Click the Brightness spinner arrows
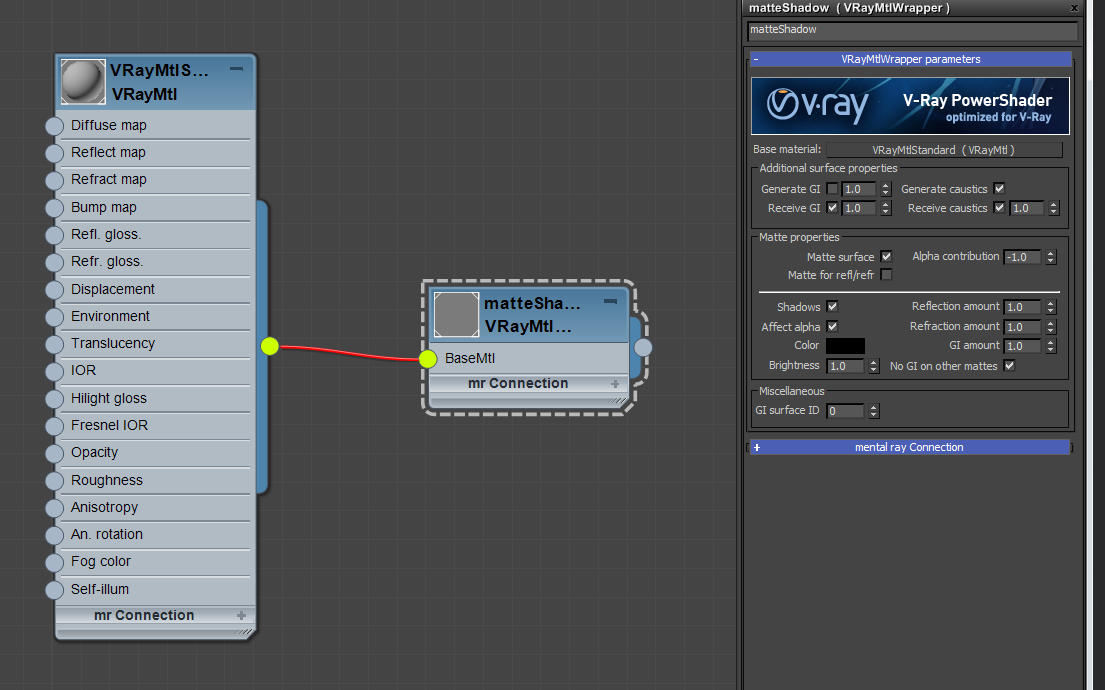This screenshot has height=690, width=1105. point(874,366)
